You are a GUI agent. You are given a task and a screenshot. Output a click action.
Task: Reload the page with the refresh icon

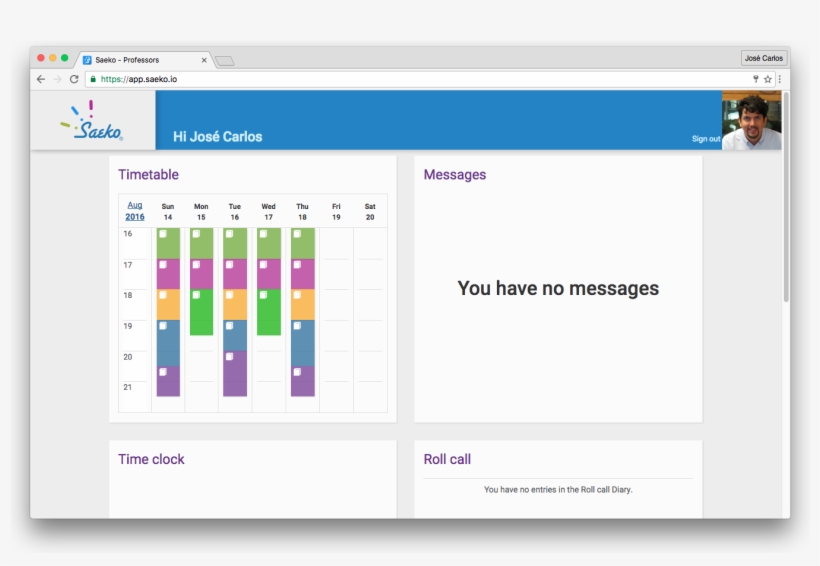coord(74,79)
